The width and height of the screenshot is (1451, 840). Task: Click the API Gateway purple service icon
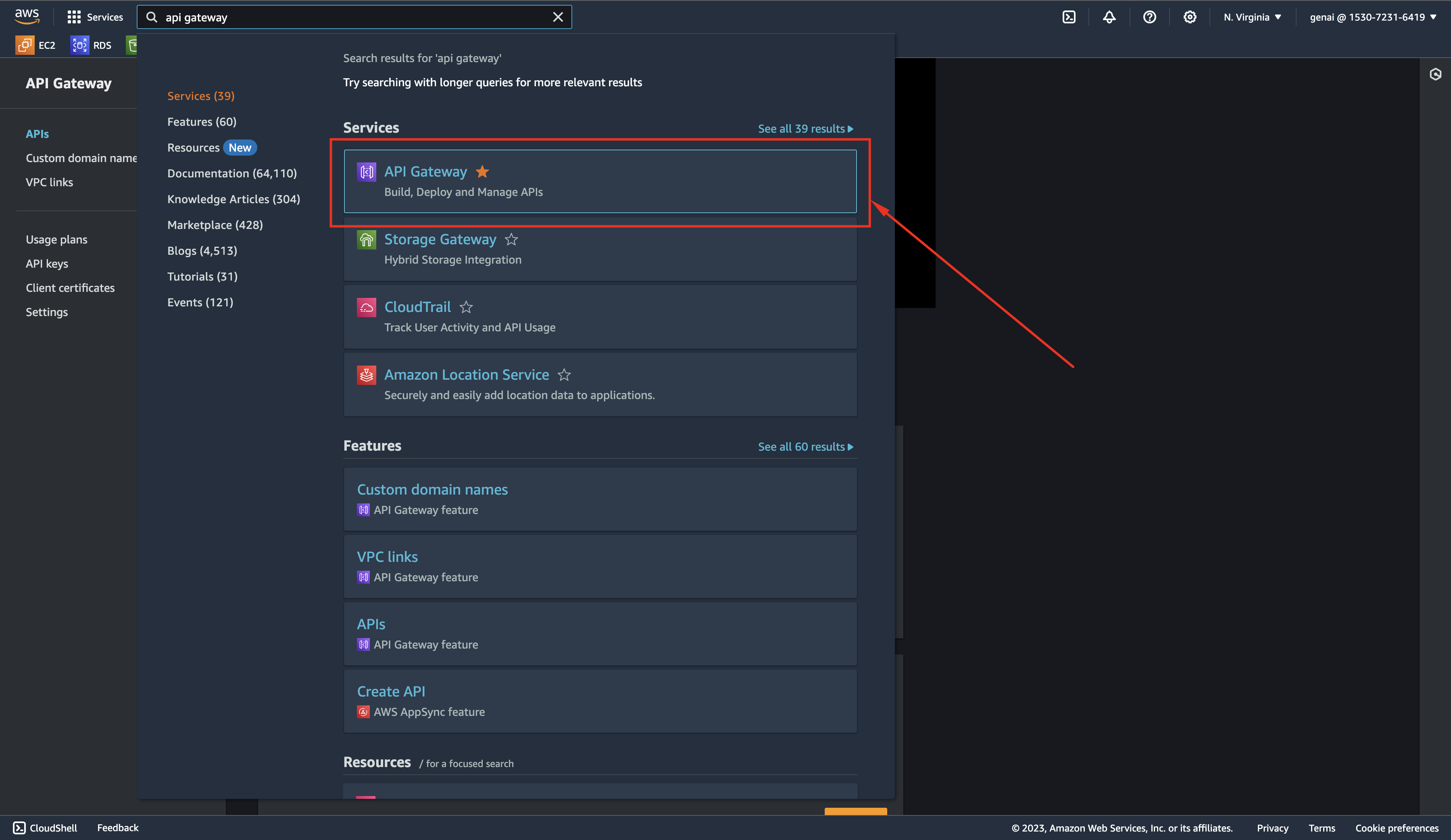(x=366, y=171)
